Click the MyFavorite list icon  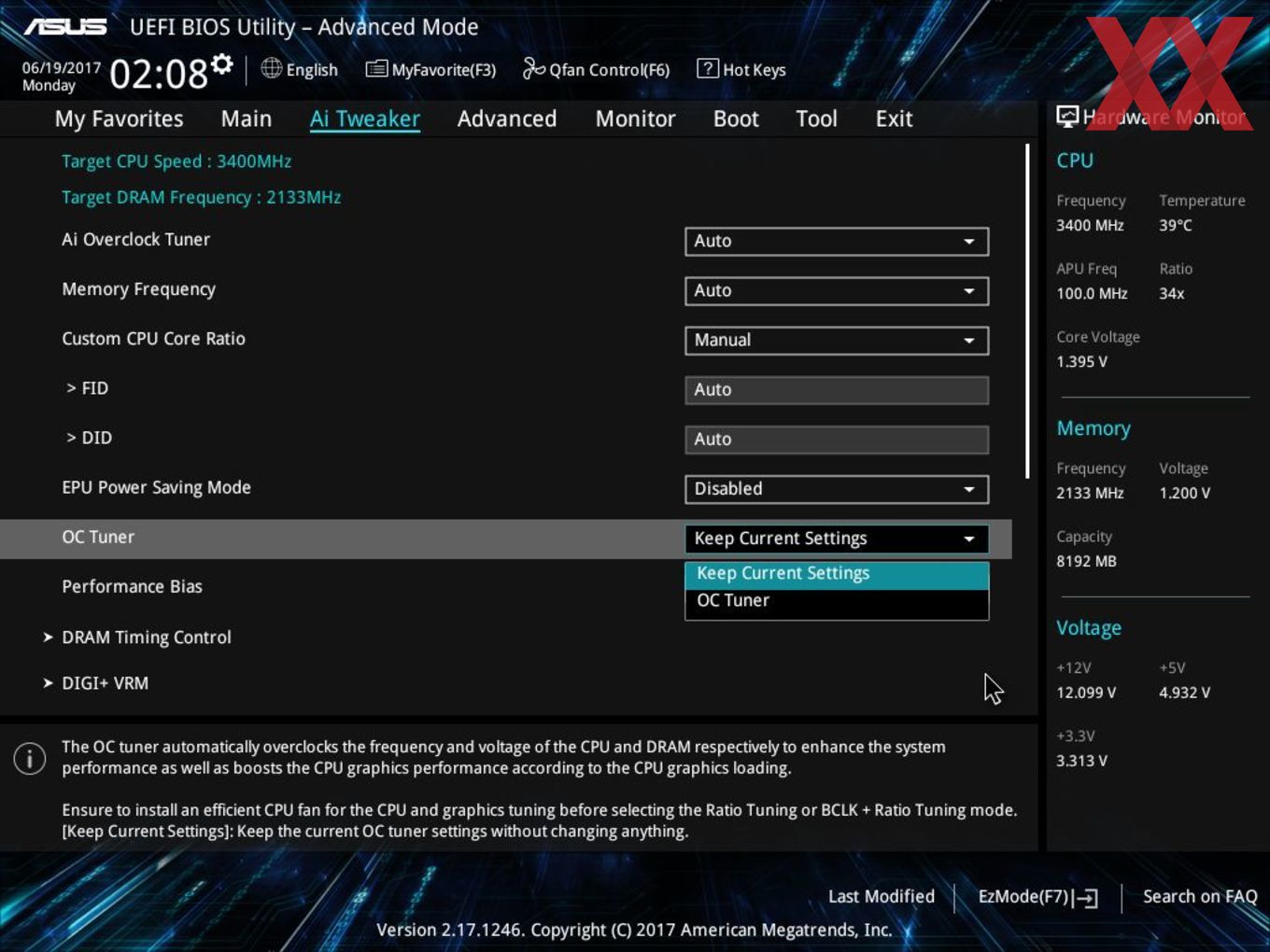point(376,69)
